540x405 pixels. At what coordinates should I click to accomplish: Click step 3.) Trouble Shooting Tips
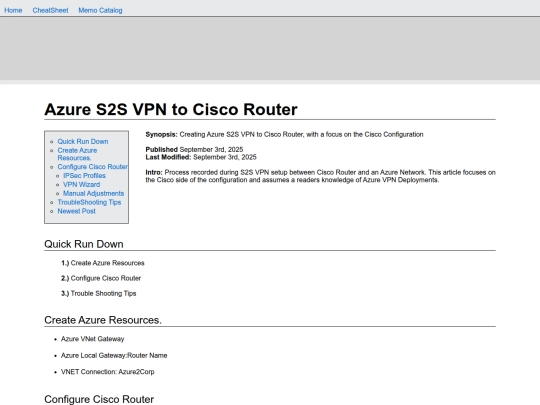click(x=98, y=293)
